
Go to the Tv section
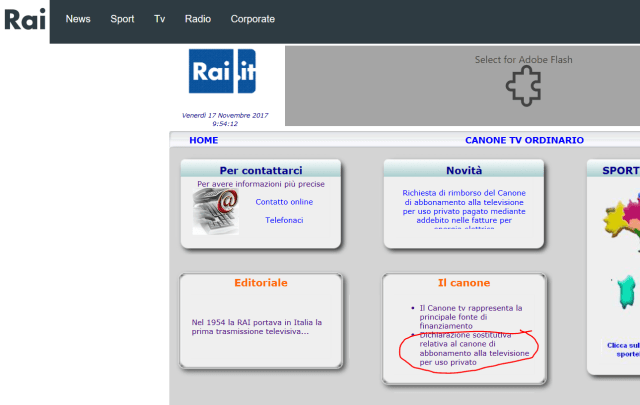[x=160, y=19]
